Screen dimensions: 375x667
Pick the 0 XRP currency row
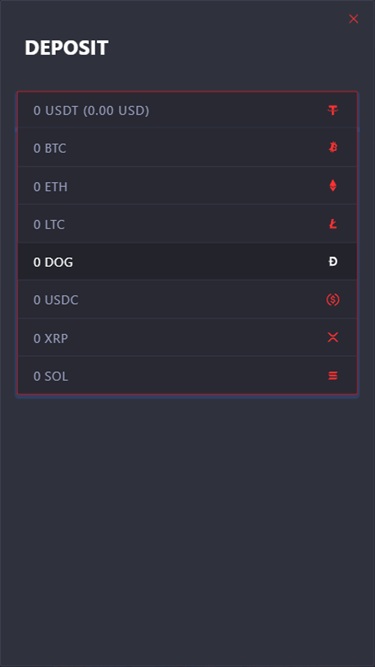(187, 337)
